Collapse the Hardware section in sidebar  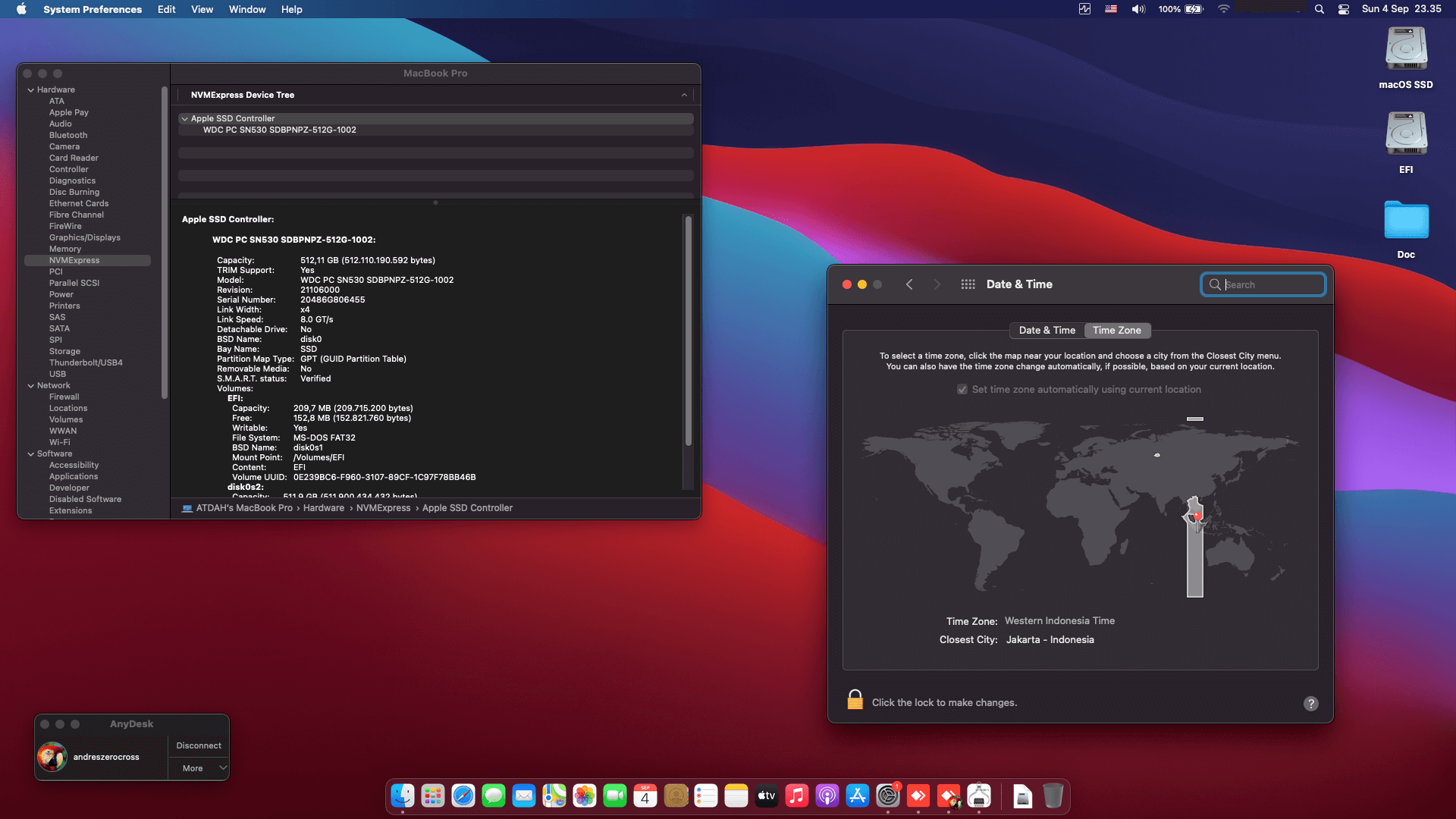(x=31, y=89)
